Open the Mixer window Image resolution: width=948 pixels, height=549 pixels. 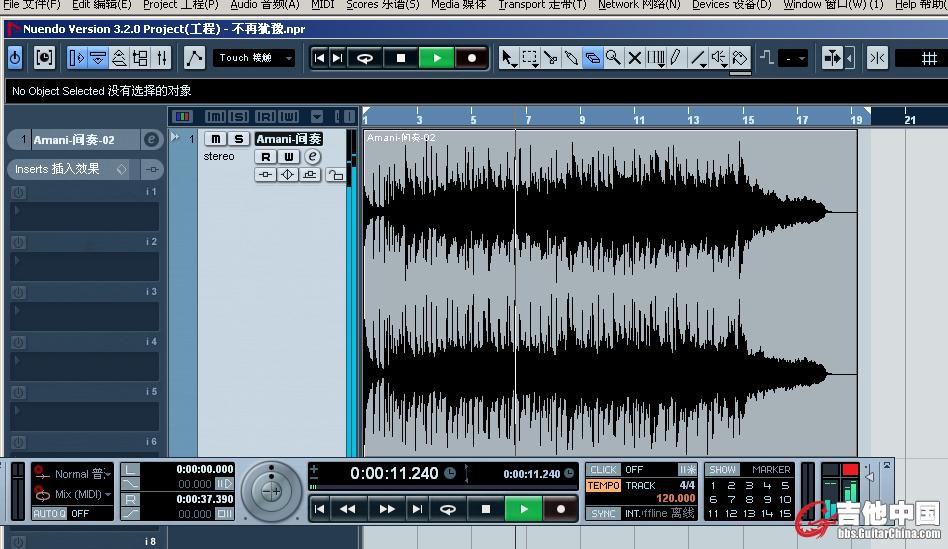161,58
